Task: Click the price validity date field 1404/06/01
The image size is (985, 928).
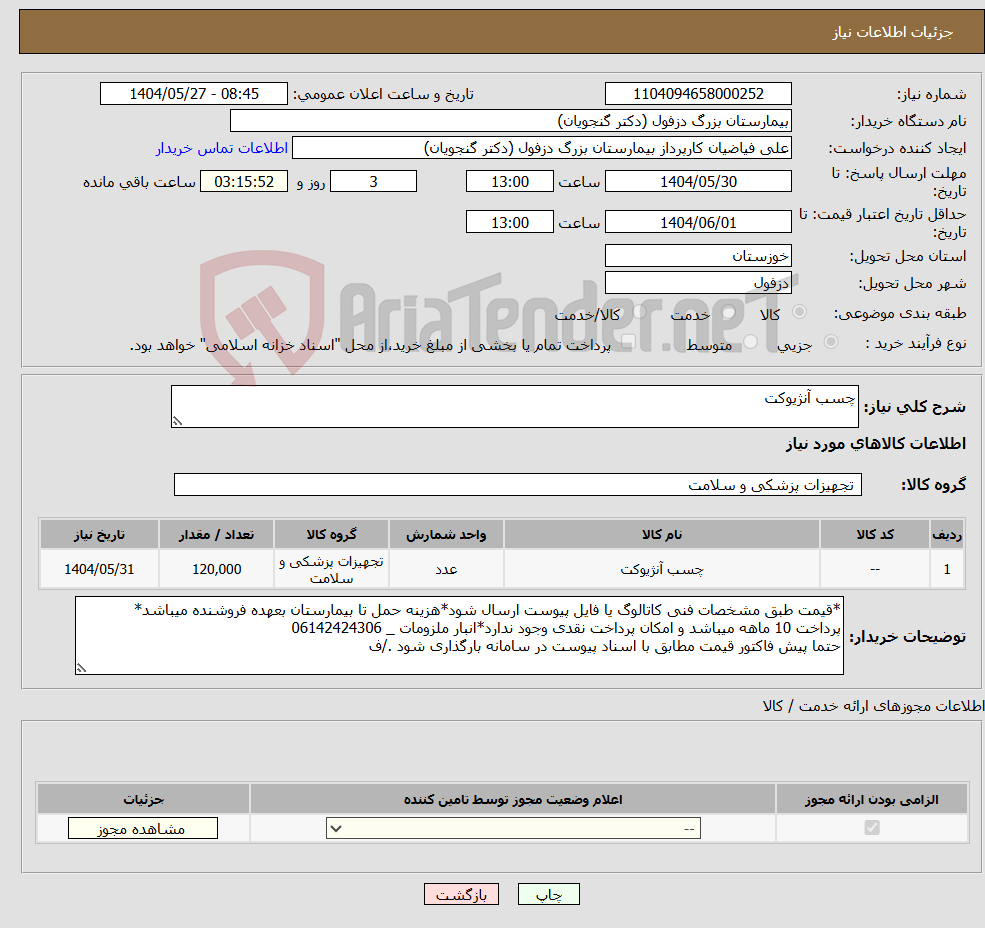Action: tap(698, 221)
